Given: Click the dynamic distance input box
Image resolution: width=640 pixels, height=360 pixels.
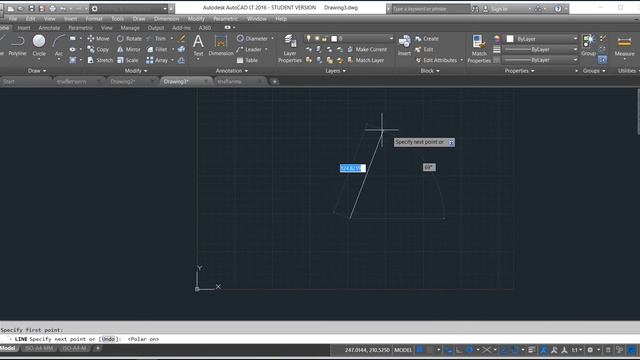Looking at the screenshot, I should tap(353, 168).
